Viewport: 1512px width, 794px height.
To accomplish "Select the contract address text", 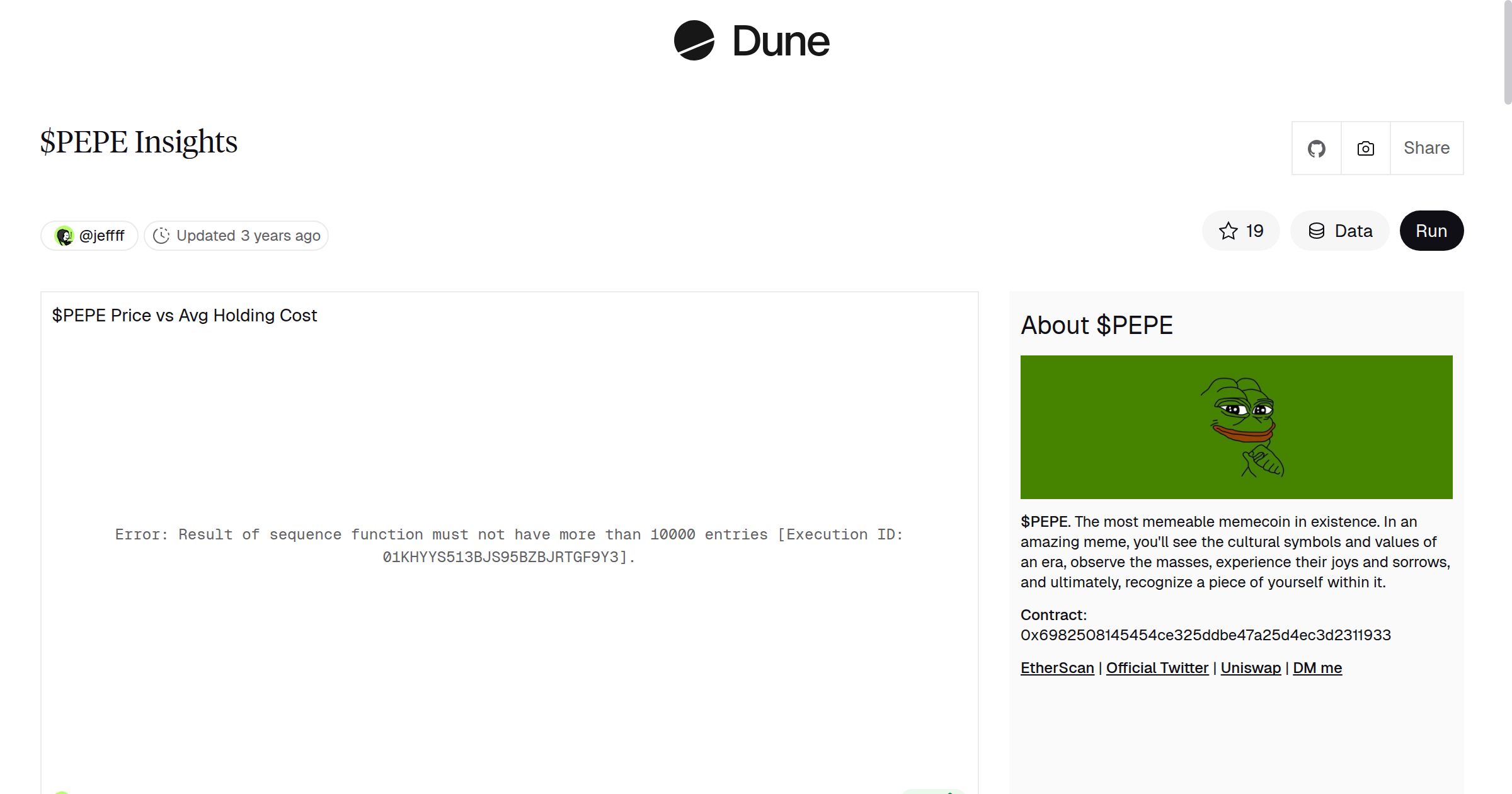I will click(x=1203, y=635).
